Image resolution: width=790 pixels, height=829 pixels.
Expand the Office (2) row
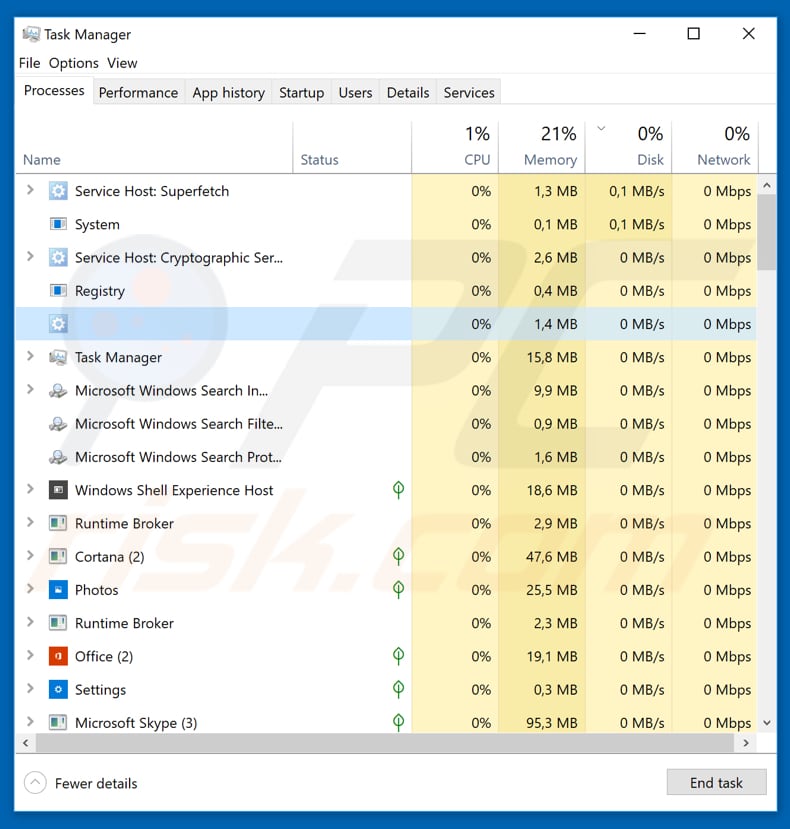30,655
